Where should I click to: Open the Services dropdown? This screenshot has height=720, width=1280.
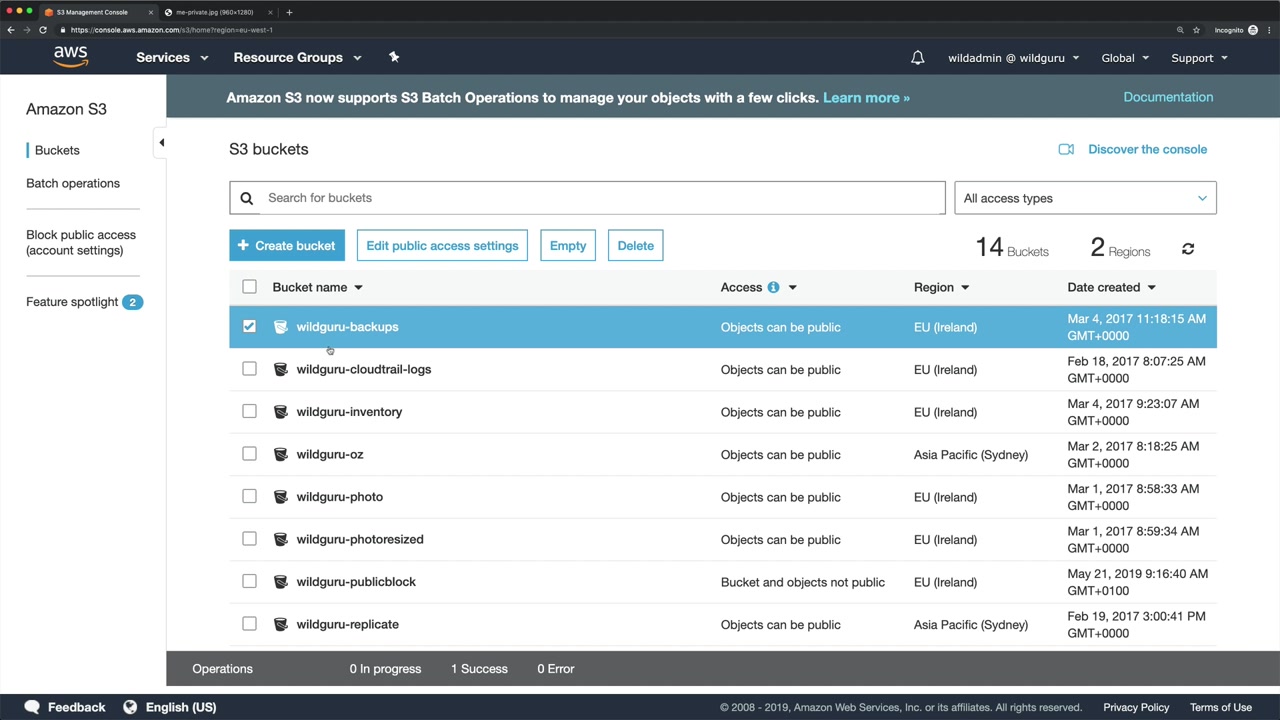click(172, 57)
